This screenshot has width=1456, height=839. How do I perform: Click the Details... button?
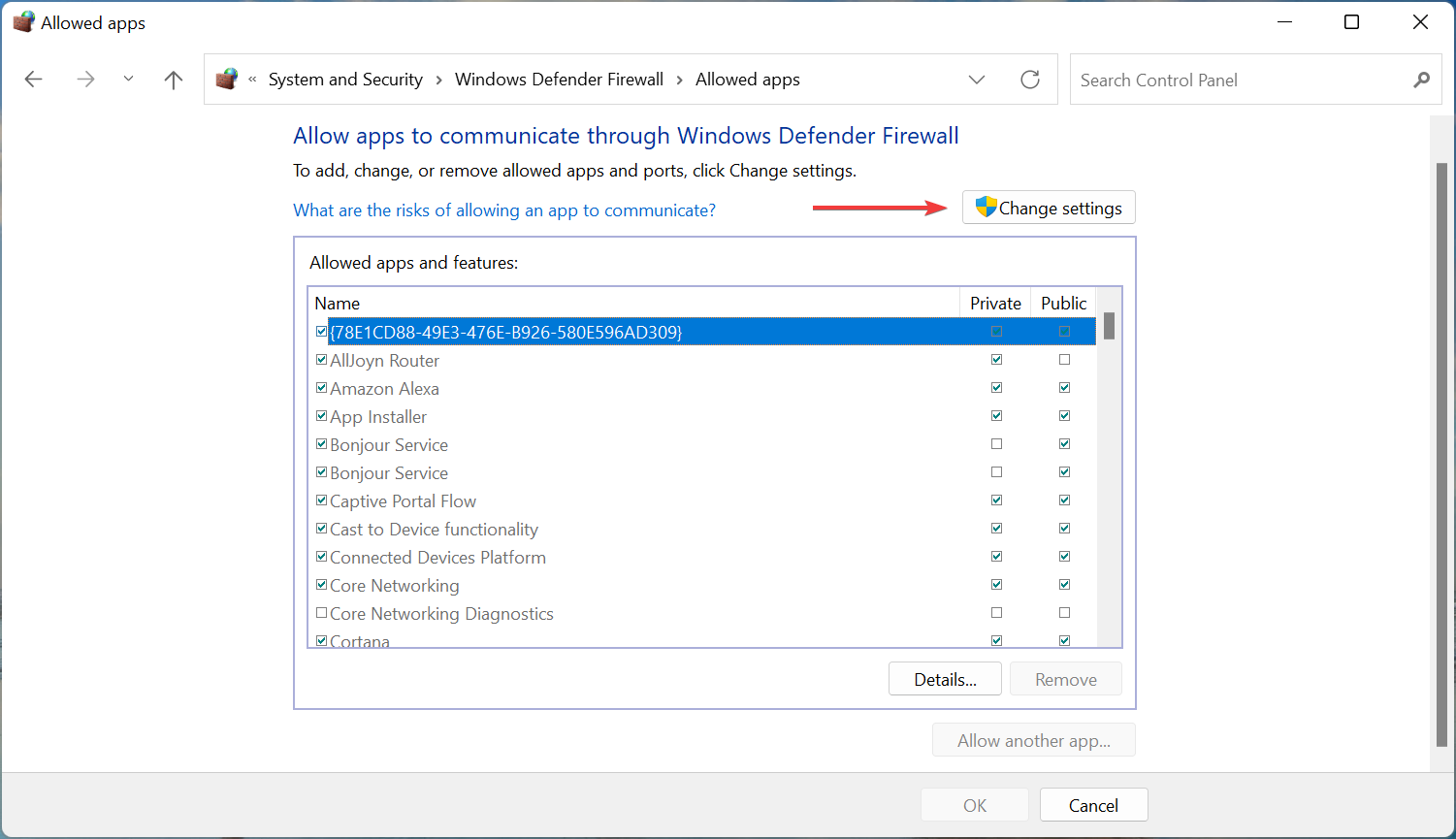pyautogui.click(x=945, y=679)
